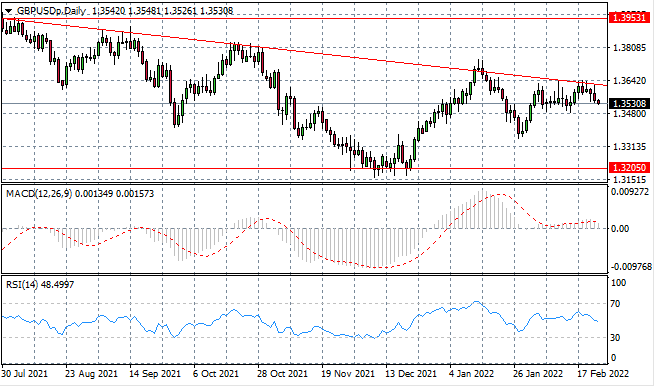Click the RSI level label 70

(x=615, y=304)
